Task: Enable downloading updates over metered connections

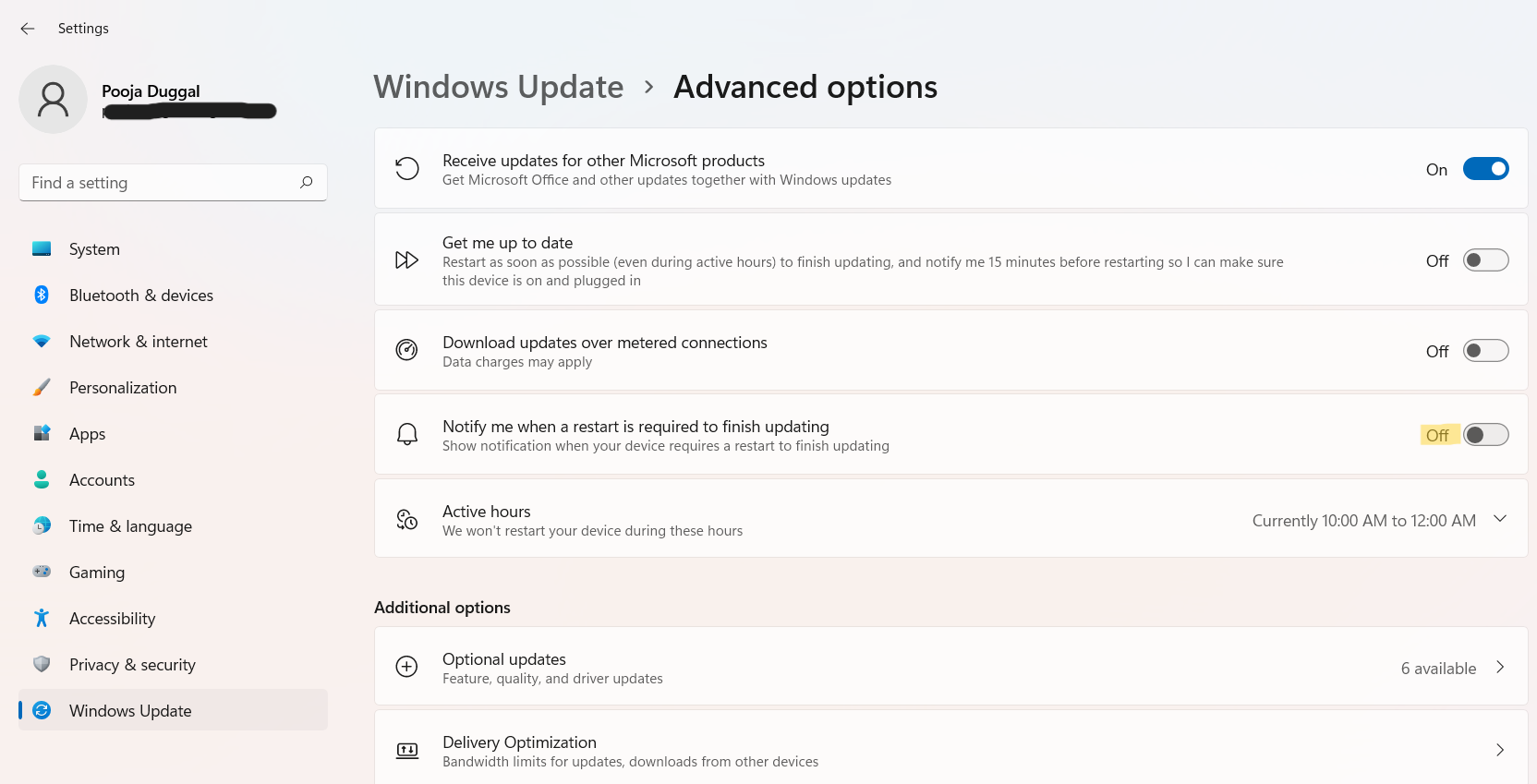Action: (x=1485, y=351)
